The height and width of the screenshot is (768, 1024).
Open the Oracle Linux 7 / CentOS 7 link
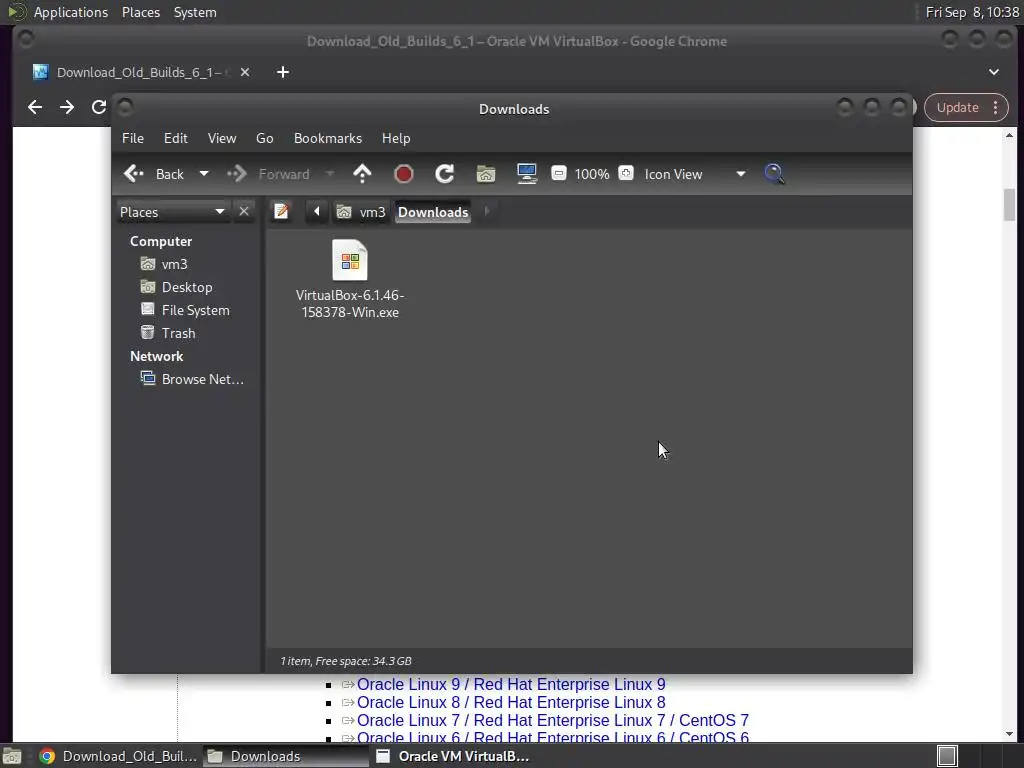(552, 720)
